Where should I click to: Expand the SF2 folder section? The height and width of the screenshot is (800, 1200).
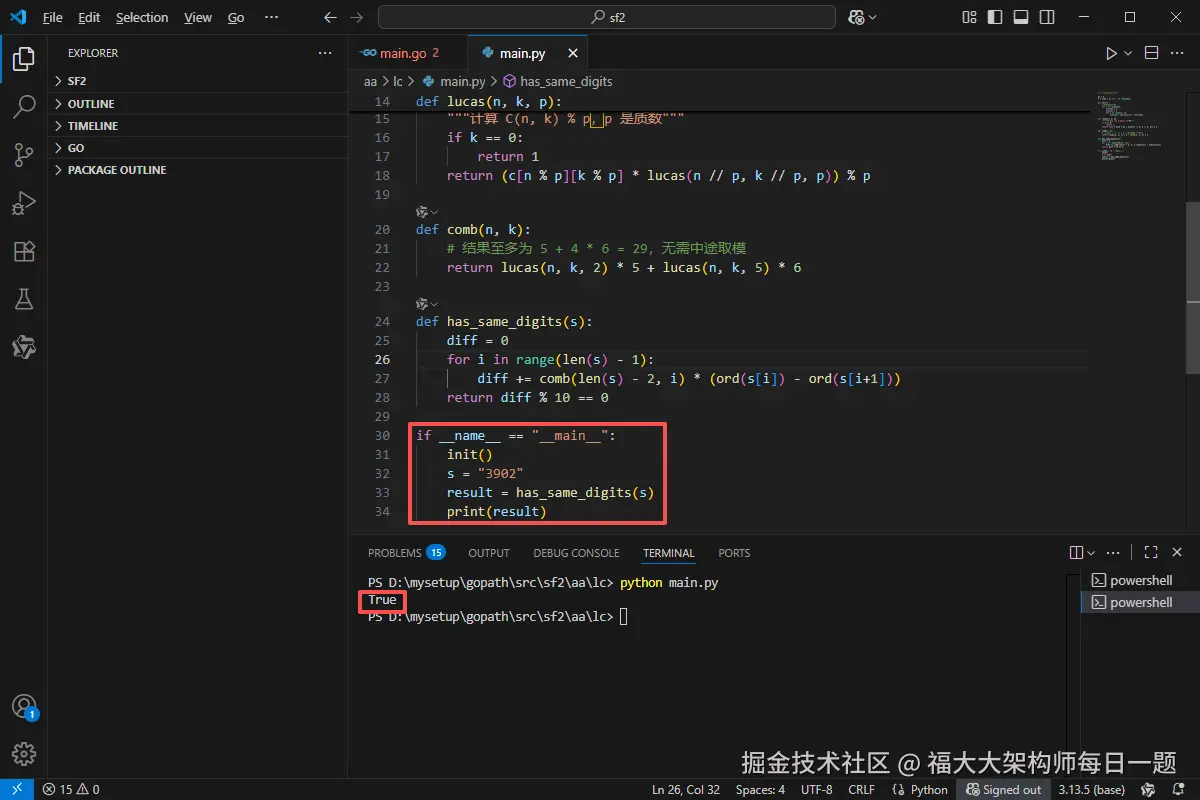[195, 81]
